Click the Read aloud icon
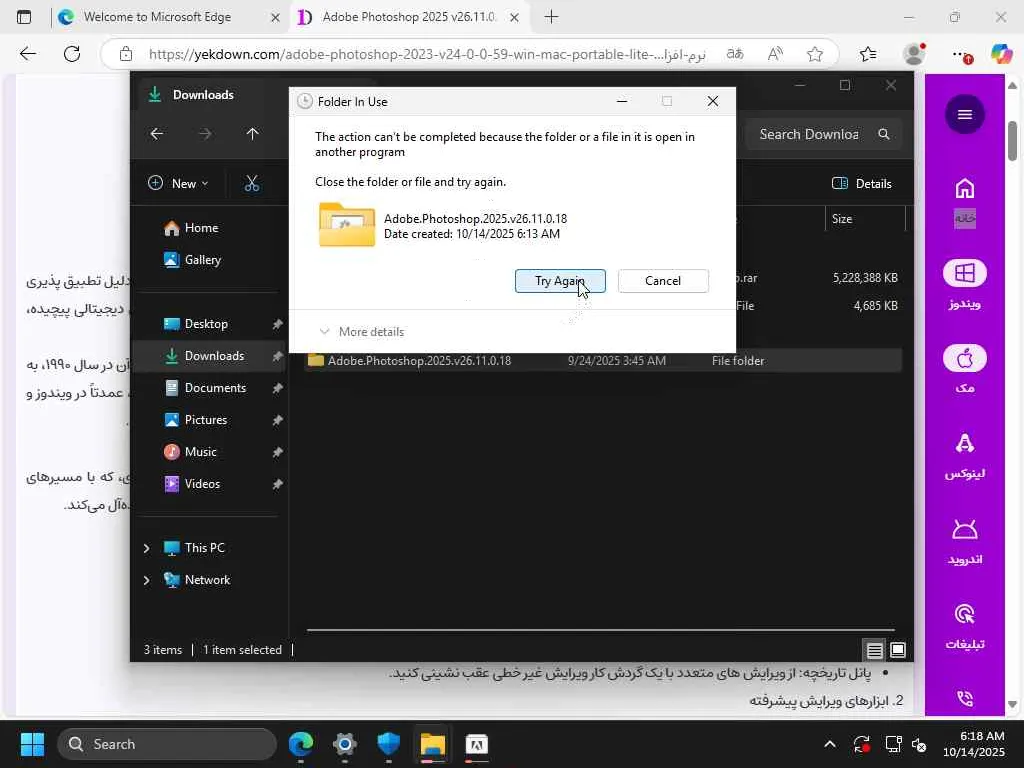 point(775,54)
